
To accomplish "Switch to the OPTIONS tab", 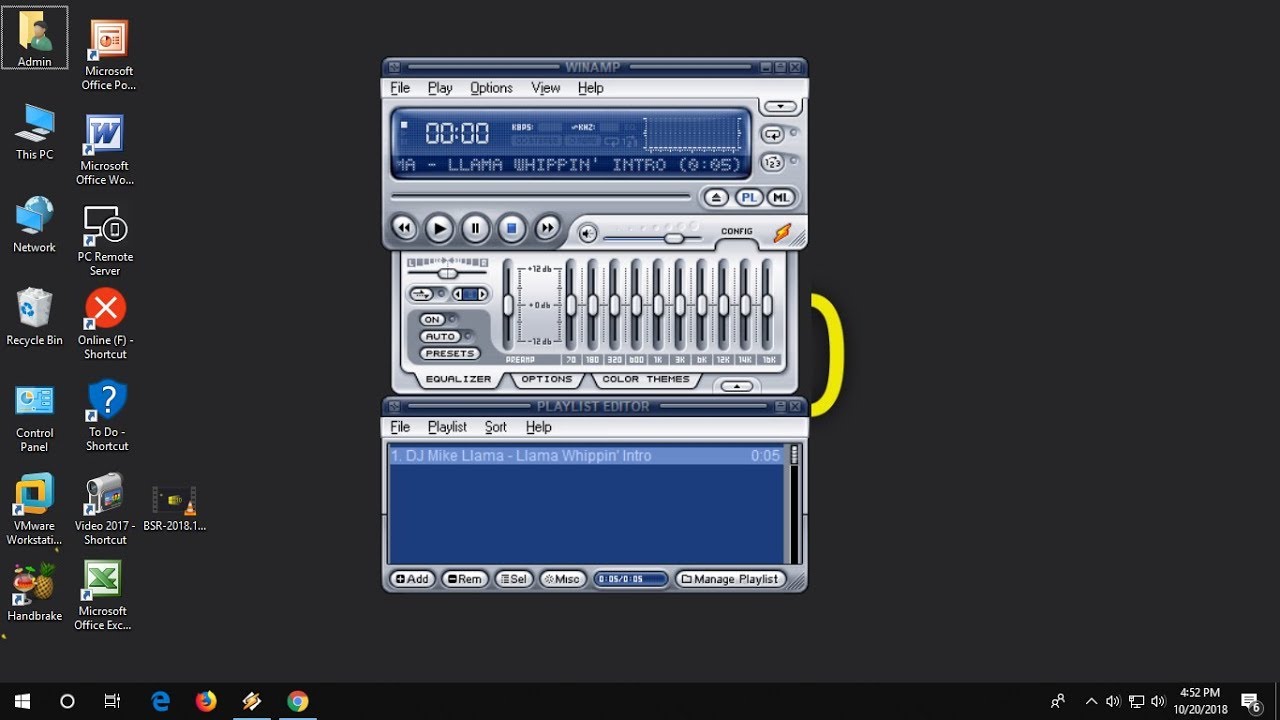I will point(547,379).
